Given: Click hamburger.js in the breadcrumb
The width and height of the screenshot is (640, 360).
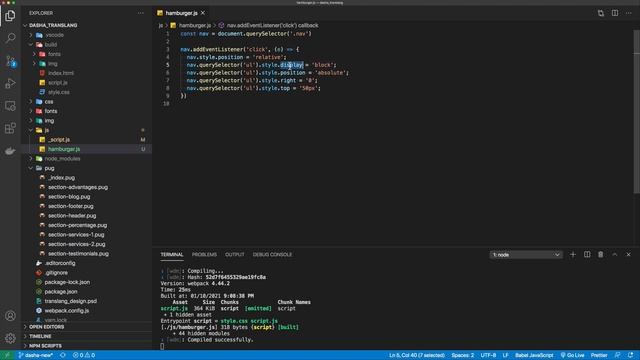Looking at the screenshot, I should coord(195,25).
